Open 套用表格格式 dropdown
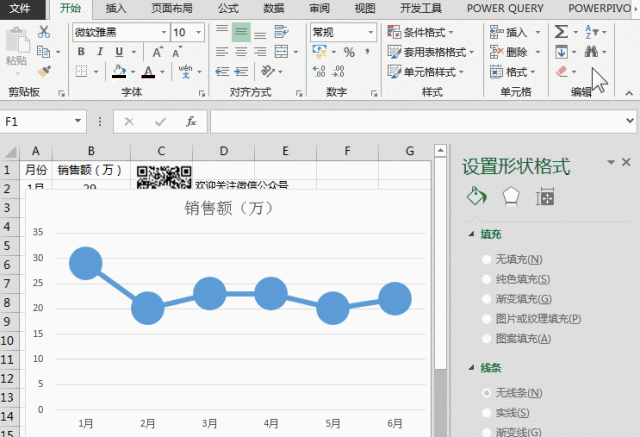640x437 pixels. point(431,52)
